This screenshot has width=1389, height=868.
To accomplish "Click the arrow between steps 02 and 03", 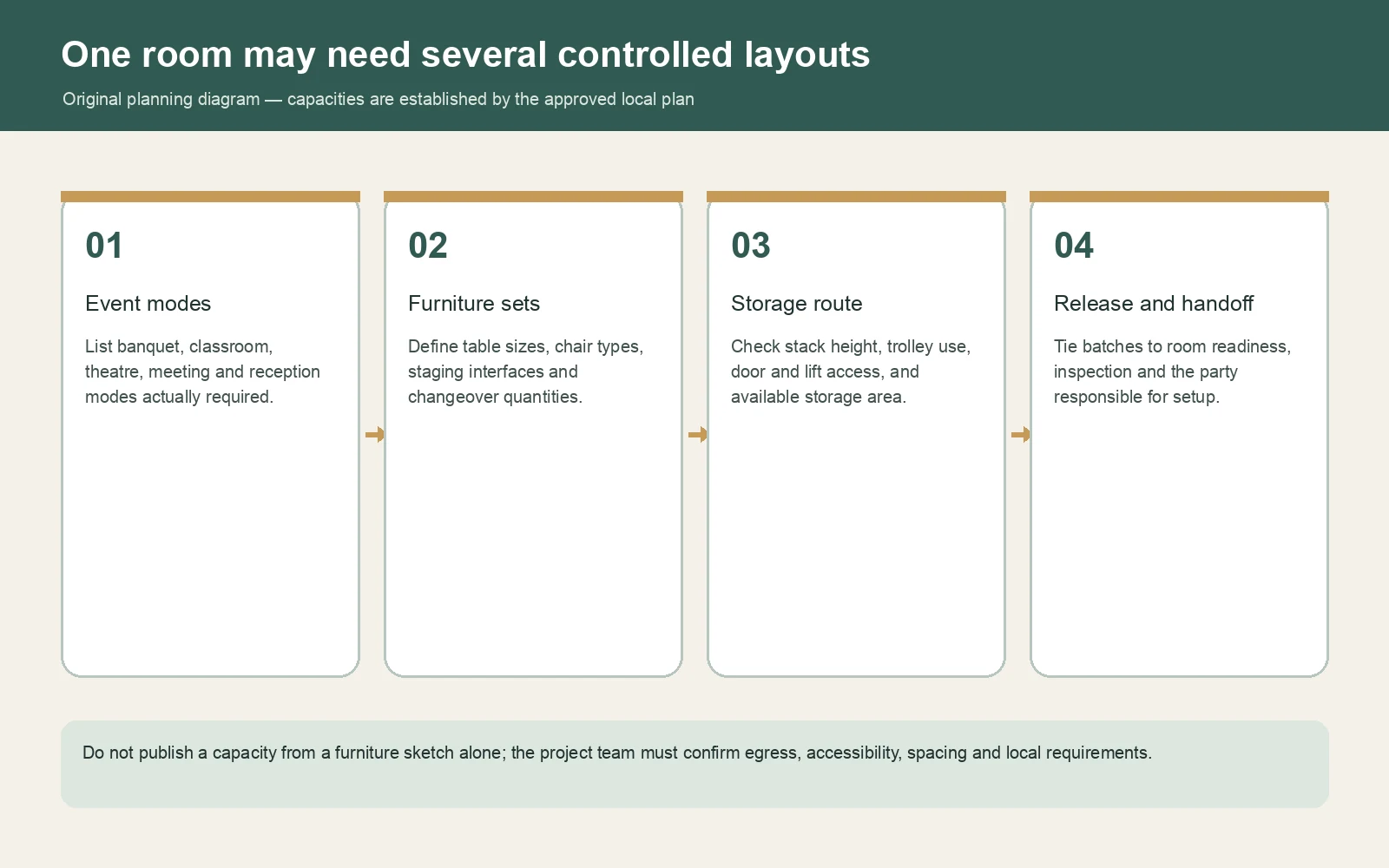I will point(698,434).
